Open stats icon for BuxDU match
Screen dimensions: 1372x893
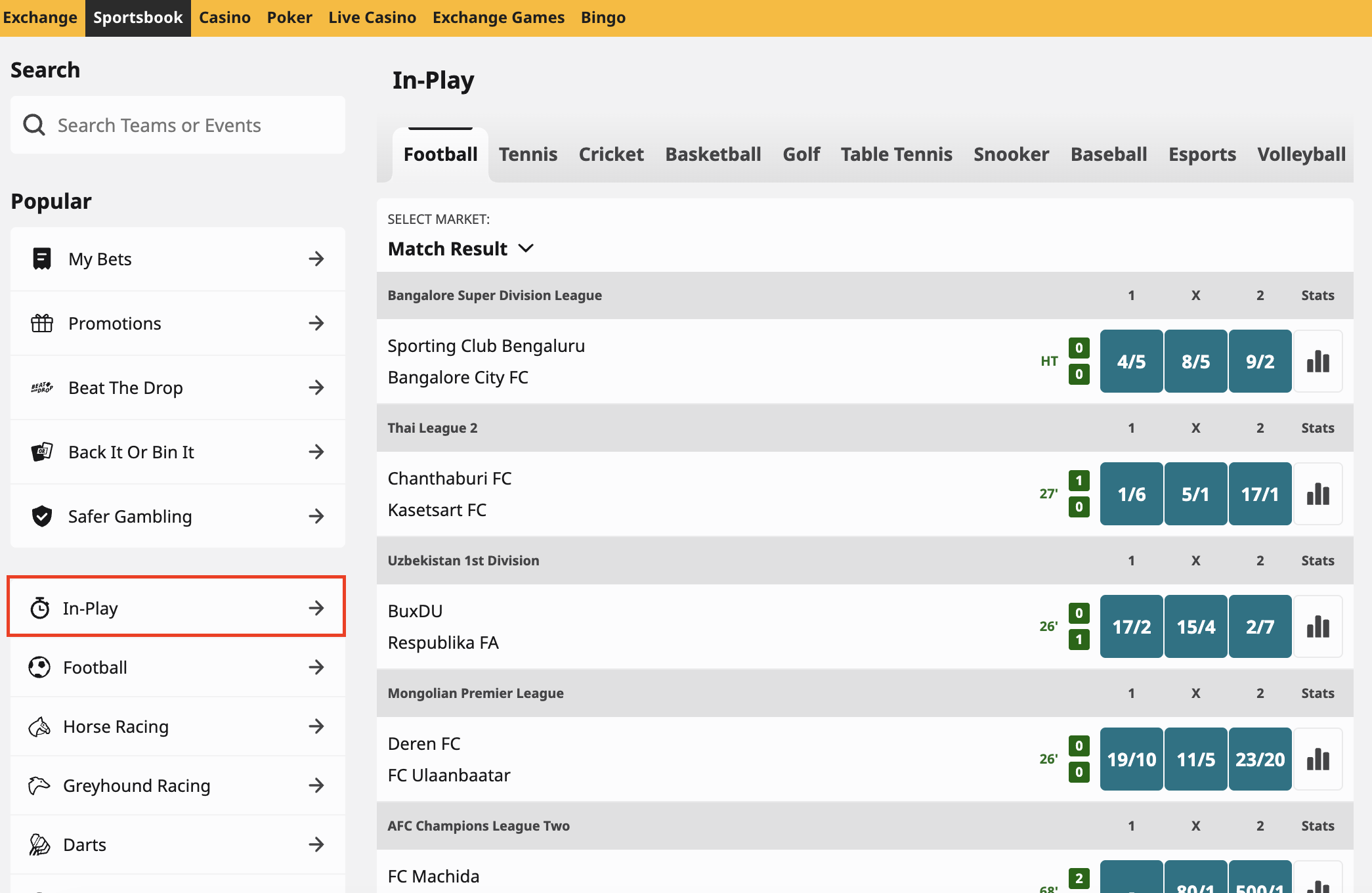tap(1318, 626)
